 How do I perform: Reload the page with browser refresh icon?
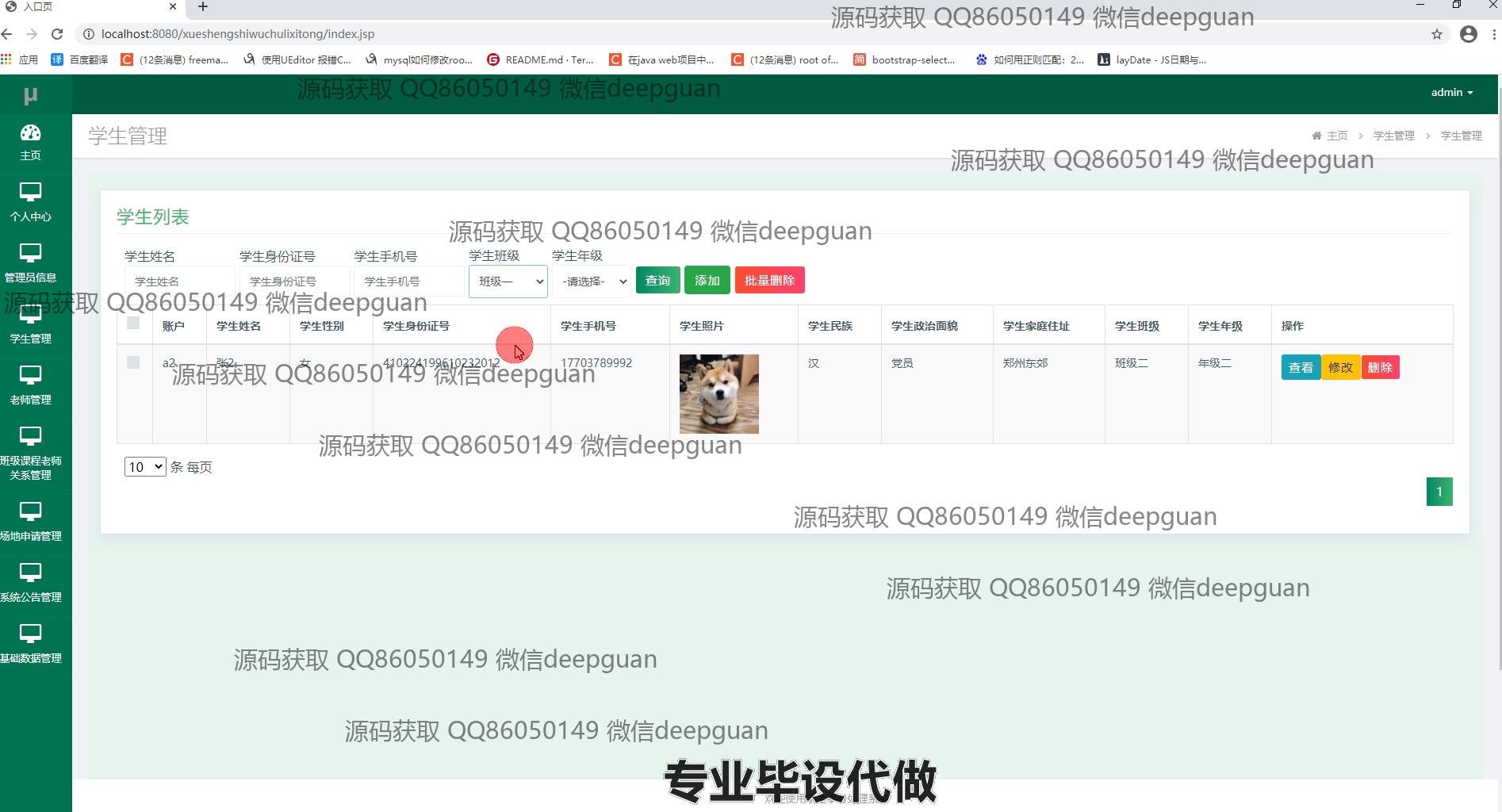(57, 34)
